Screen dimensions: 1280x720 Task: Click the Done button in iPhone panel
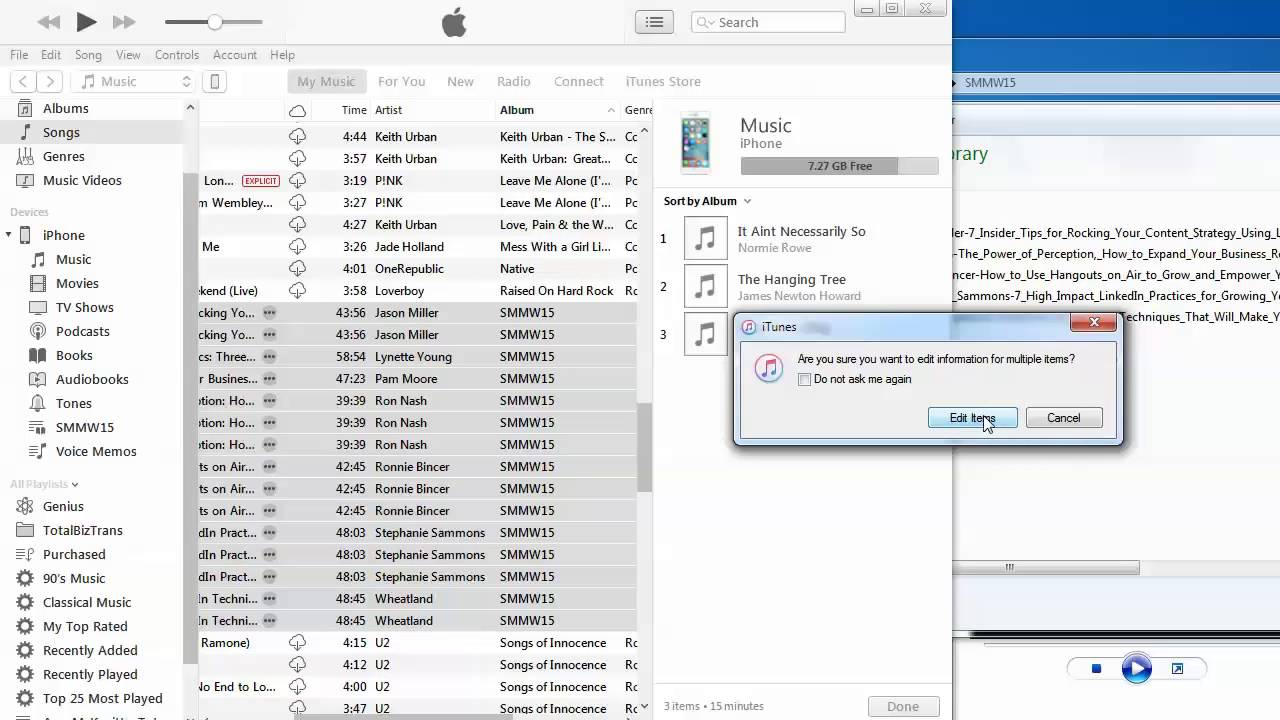click(x=902, y=706)
